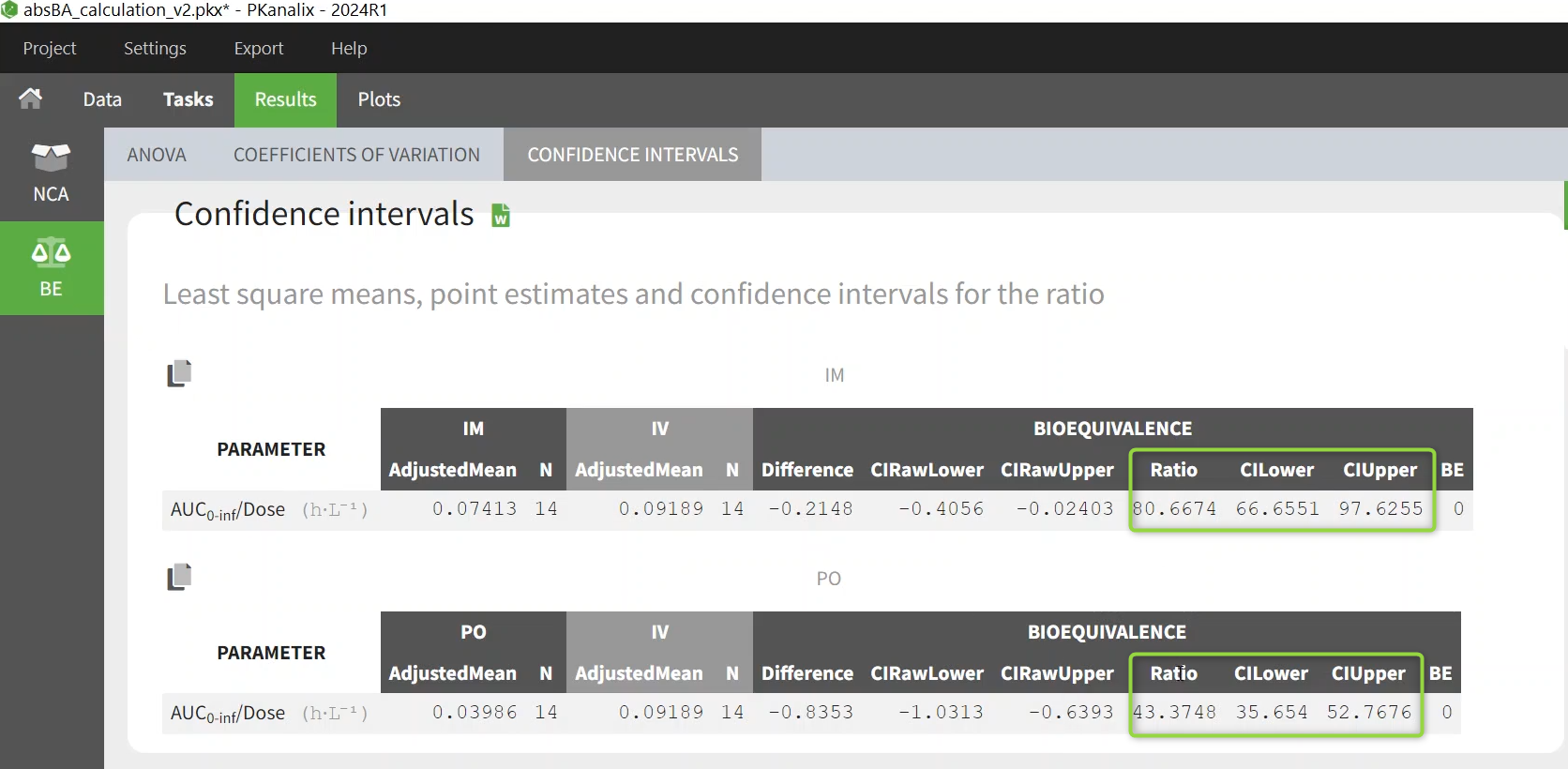The height and width of the screenshot is (769, 1568).
Task: Export confidence intervals to Word document icon
Action: click(x=501, y=216)
